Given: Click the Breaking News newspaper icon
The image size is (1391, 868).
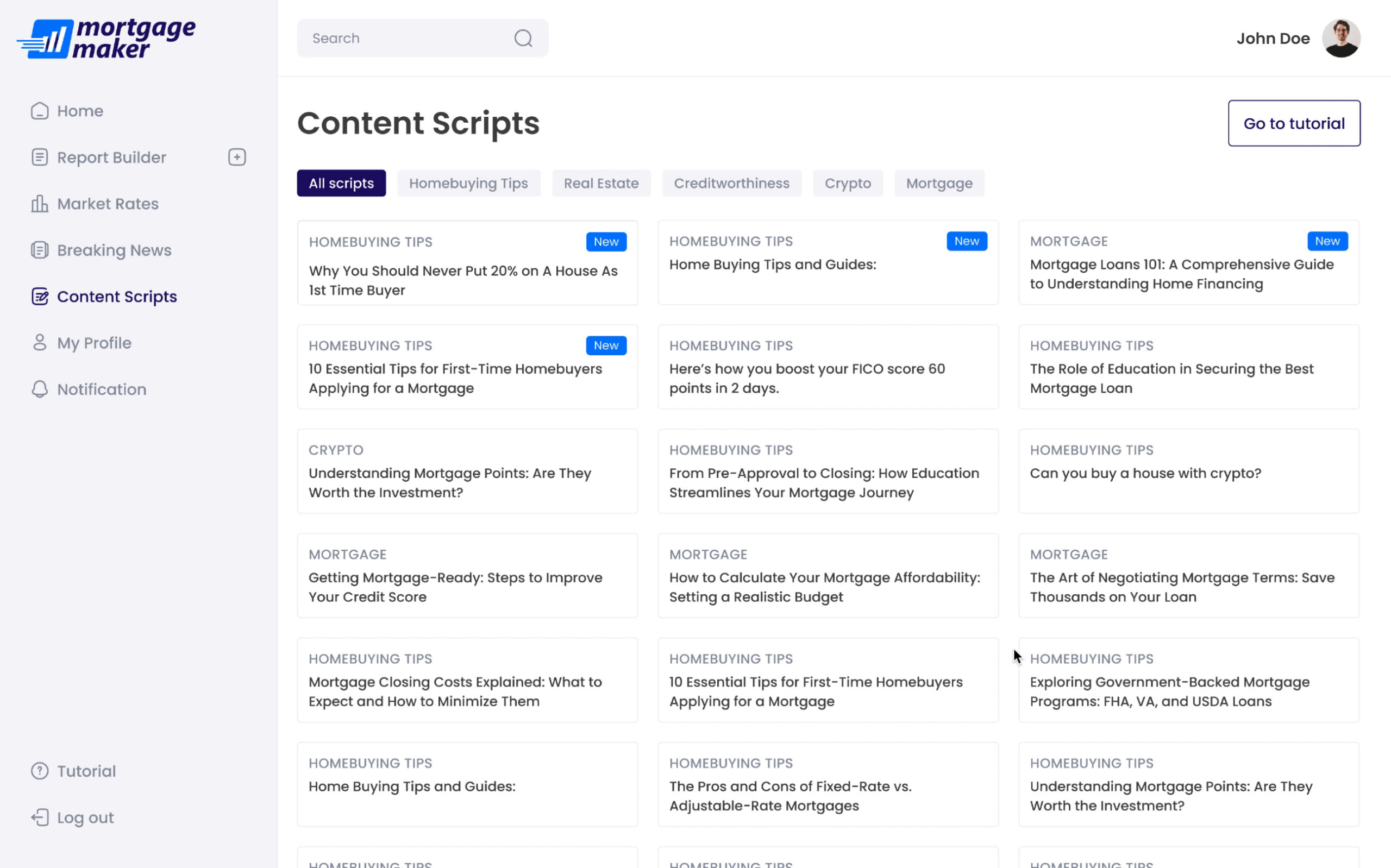Looking at the screenshot, I should [x=40, y=250].
